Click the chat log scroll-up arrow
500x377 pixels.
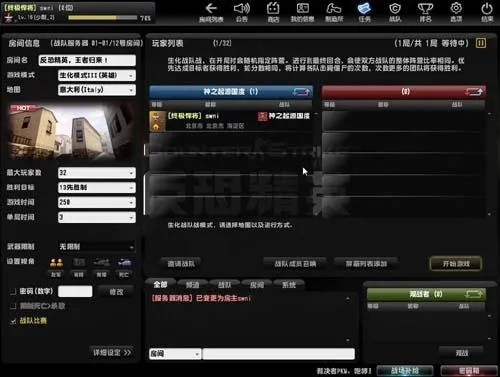(348, 299)
